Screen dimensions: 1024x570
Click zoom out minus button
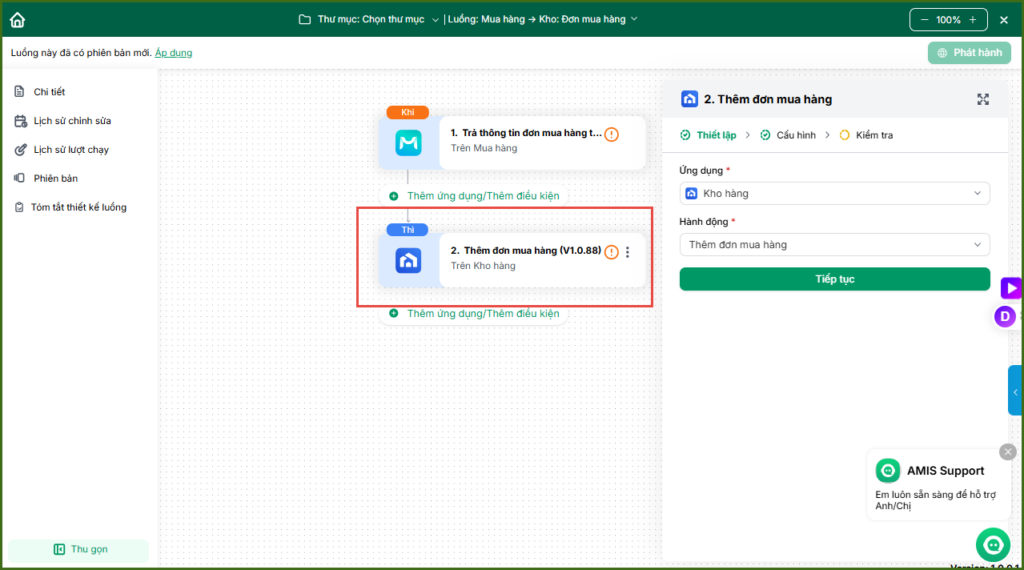[923, 20]
